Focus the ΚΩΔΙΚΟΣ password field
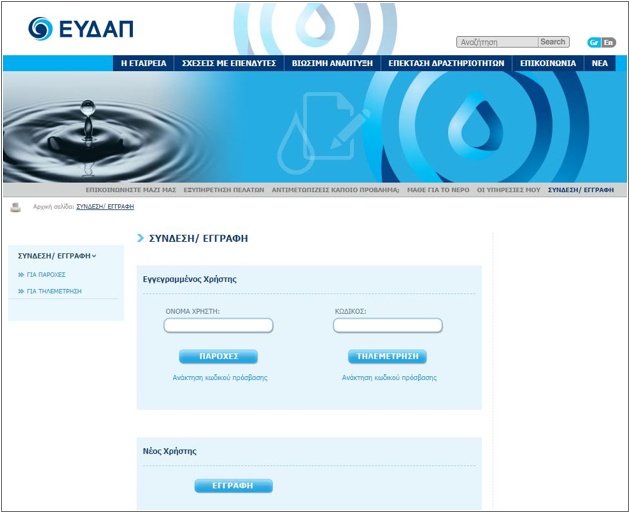Viewport: 630px width, 517px height. tap(387, 326)
